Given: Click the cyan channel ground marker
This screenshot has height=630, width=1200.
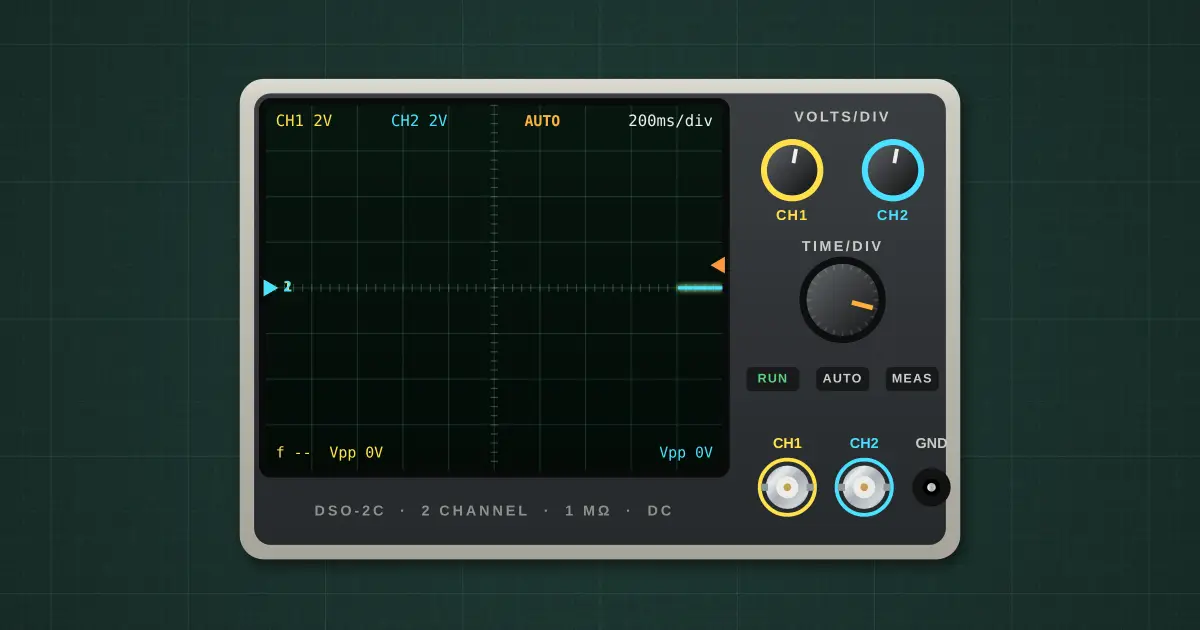Looking at the screenshot, I should 271,288.
